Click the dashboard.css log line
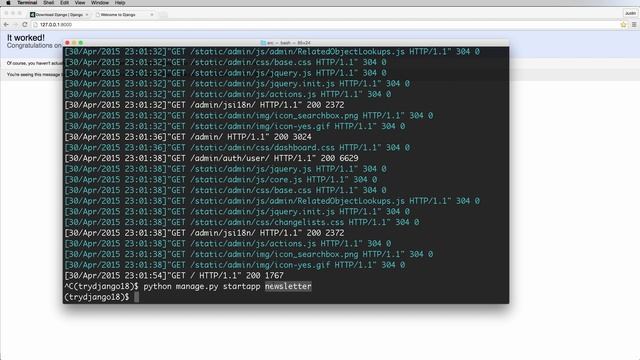 (x=237, y=147)
